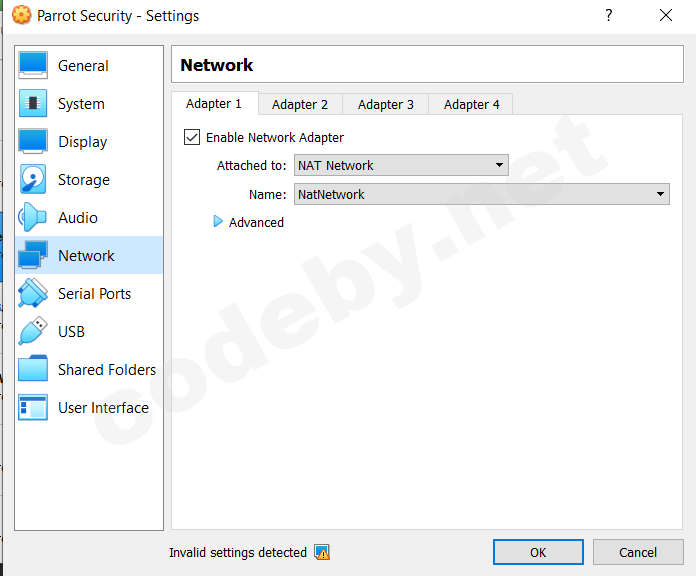Click the invalid settings warning icon
This screenshot has width=696, height=576.
322,552
